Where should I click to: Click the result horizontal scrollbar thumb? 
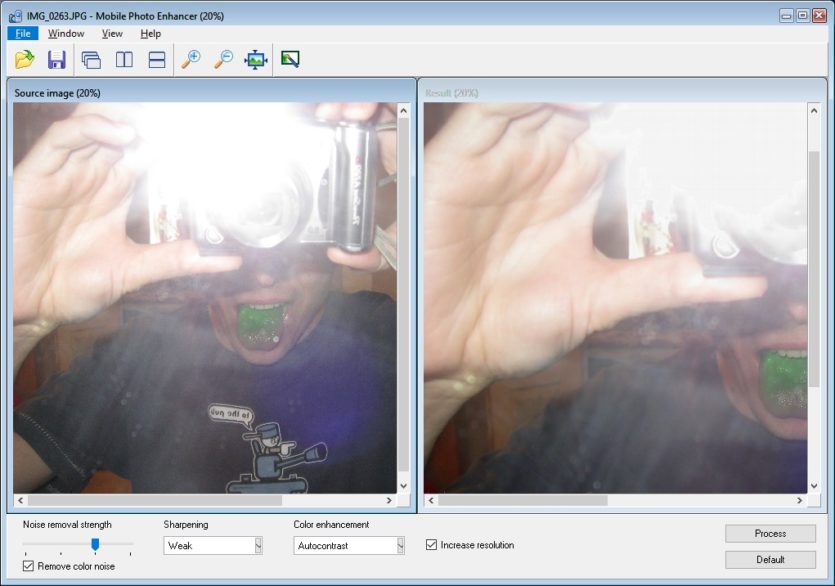coord(523,500)
